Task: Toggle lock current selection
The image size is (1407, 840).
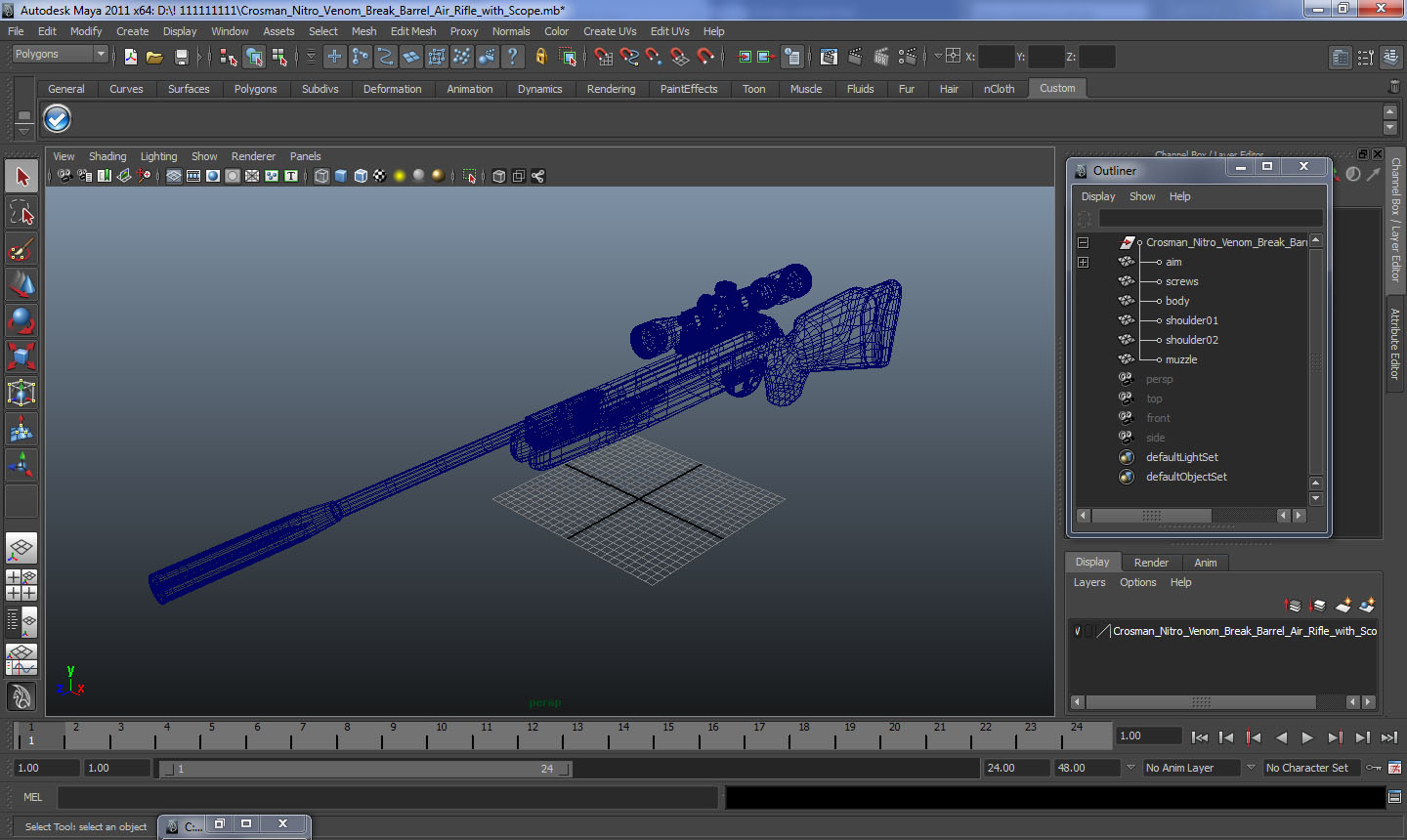Action: (x=541, y=57)
